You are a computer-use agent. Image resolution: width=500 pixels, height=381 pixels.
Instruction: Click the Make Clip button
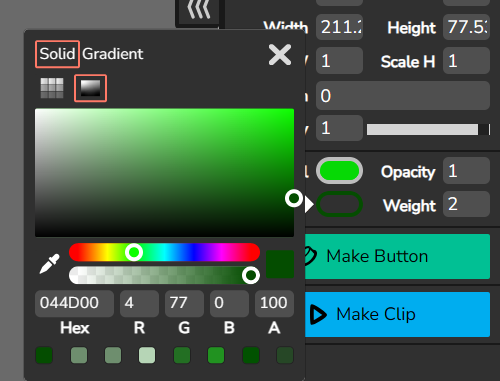pos(398,314)
